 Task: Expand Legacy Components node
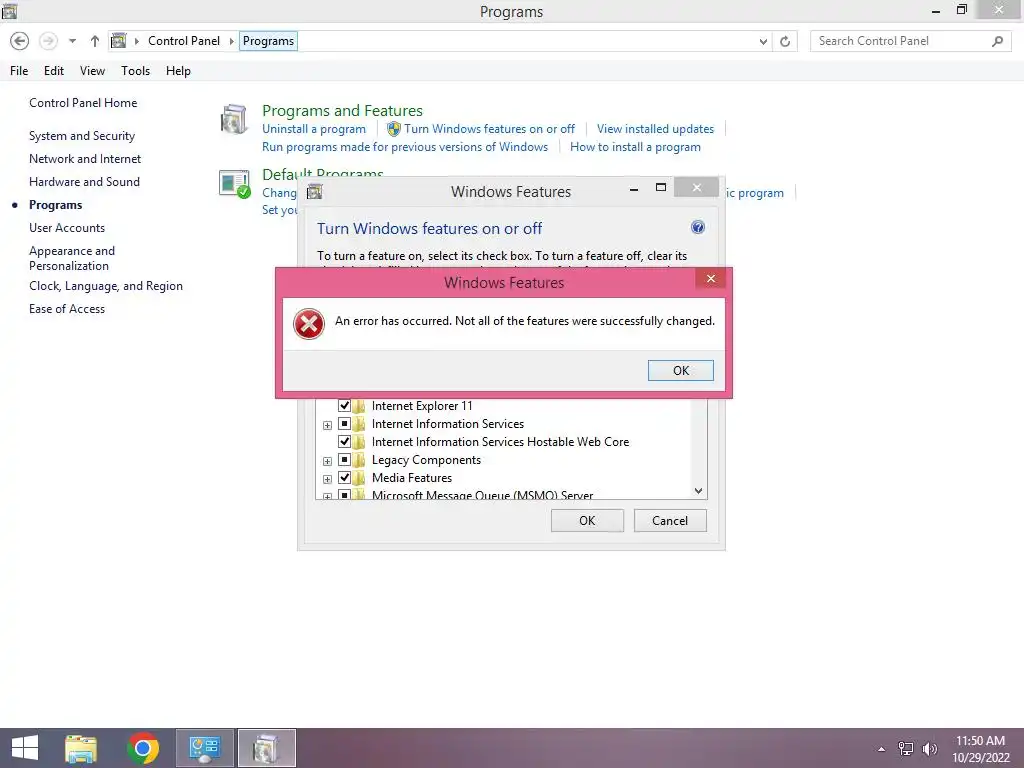coord(327,461)
